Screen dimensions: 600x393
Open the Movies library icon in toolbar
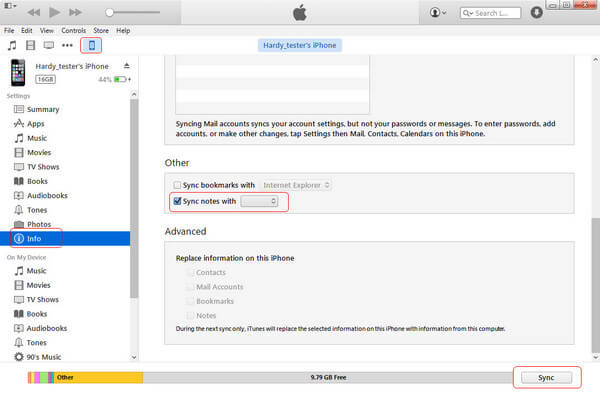pos(30,46)
